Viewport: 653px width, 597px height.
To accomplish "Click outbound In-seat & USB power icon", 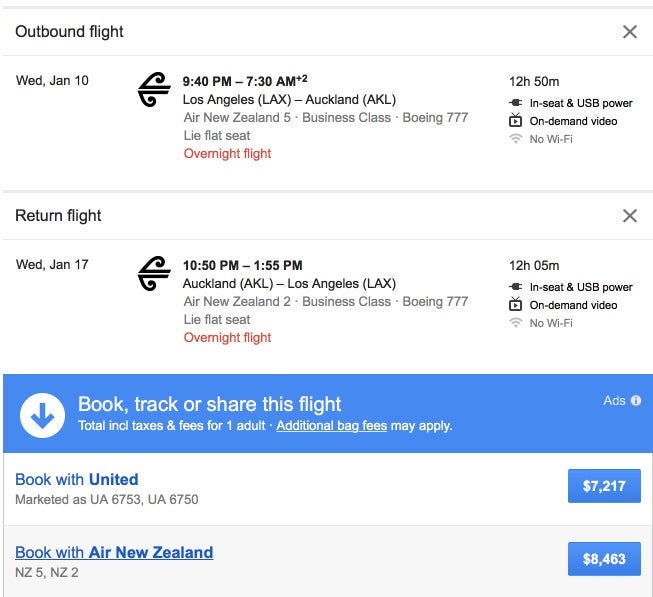I will [516, 103].
